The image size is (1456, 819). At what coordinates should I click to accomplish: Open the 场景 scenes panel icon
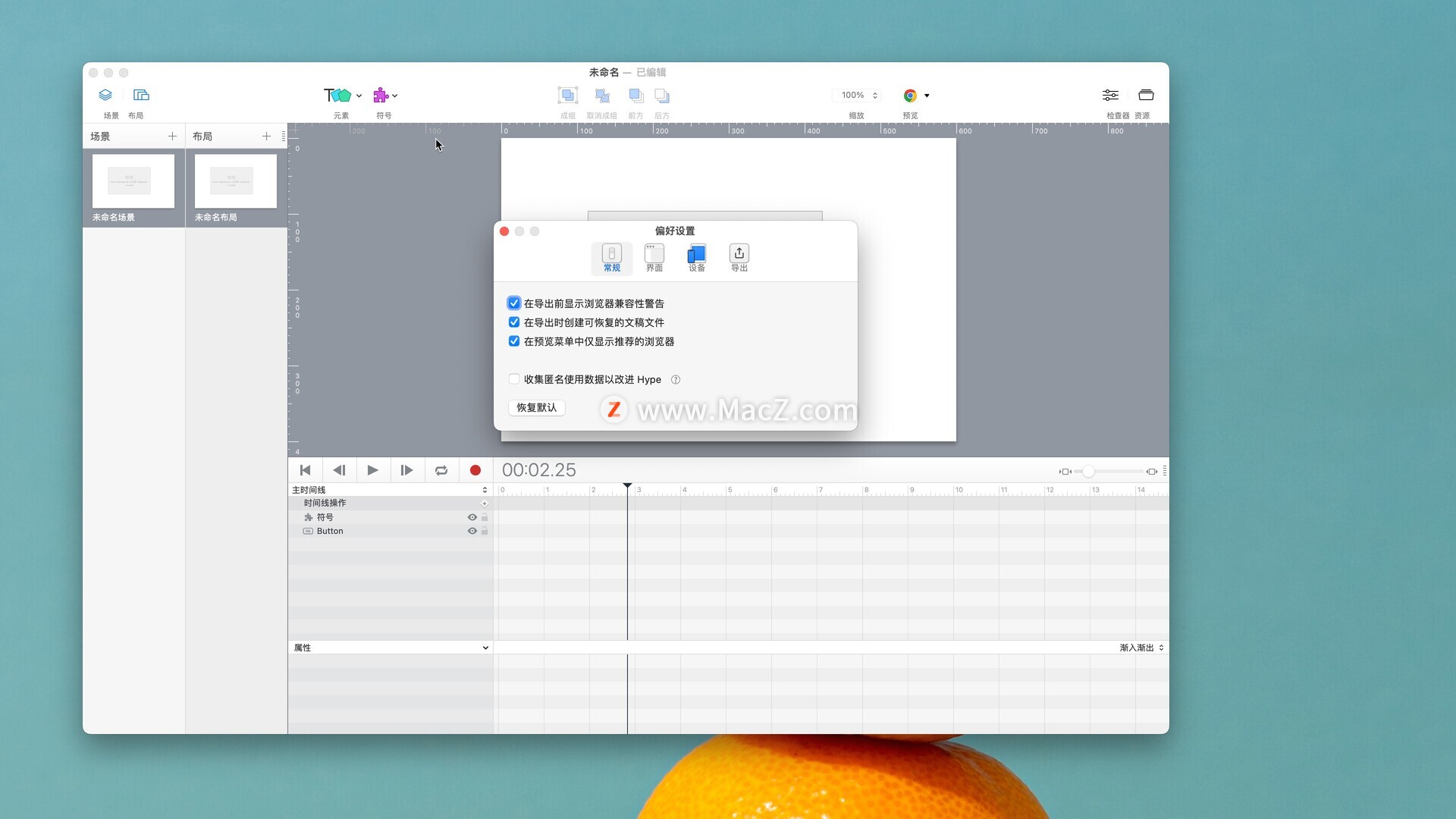pyautogui.click(x=105, y=95)
